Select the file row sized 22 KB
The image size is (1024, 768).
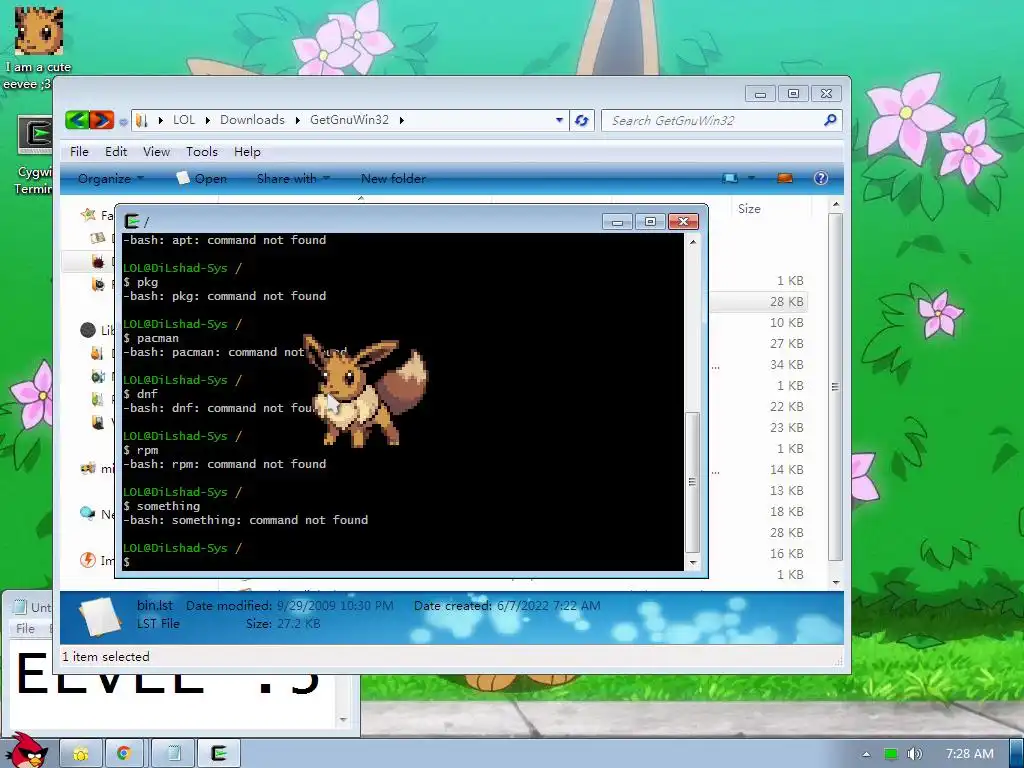pos(758,406)
